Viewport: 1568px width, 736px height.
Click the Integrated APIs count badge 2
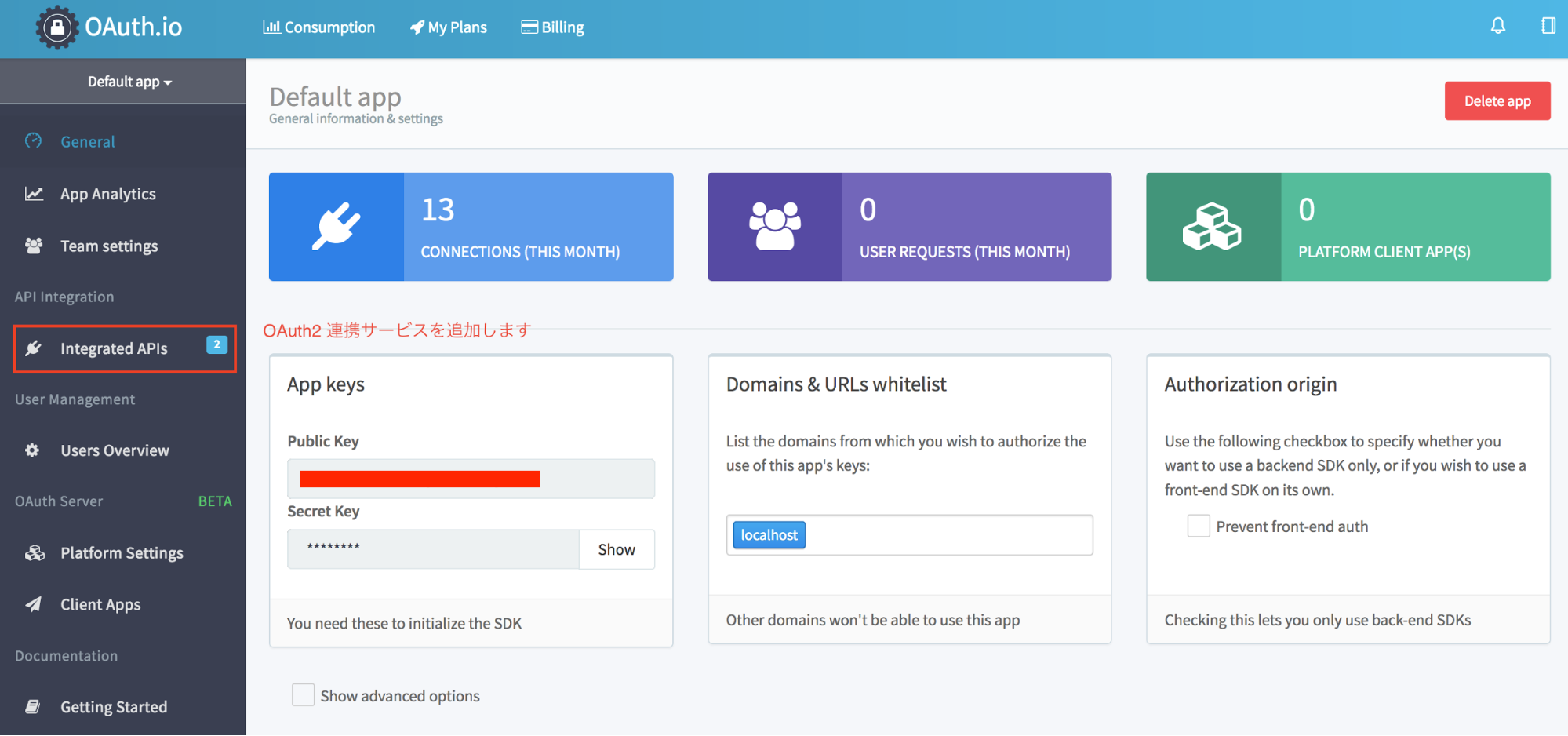[217, 344]
